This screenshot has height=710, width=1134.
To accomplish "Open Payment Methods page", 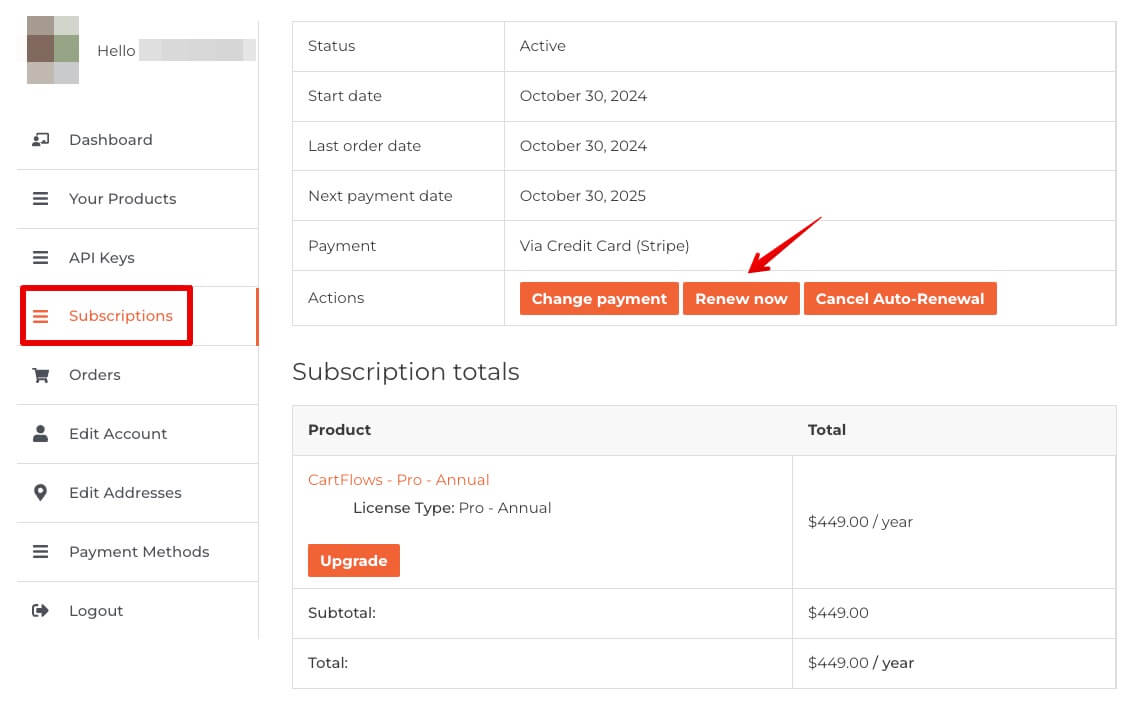I will click(x=139, y=552).
